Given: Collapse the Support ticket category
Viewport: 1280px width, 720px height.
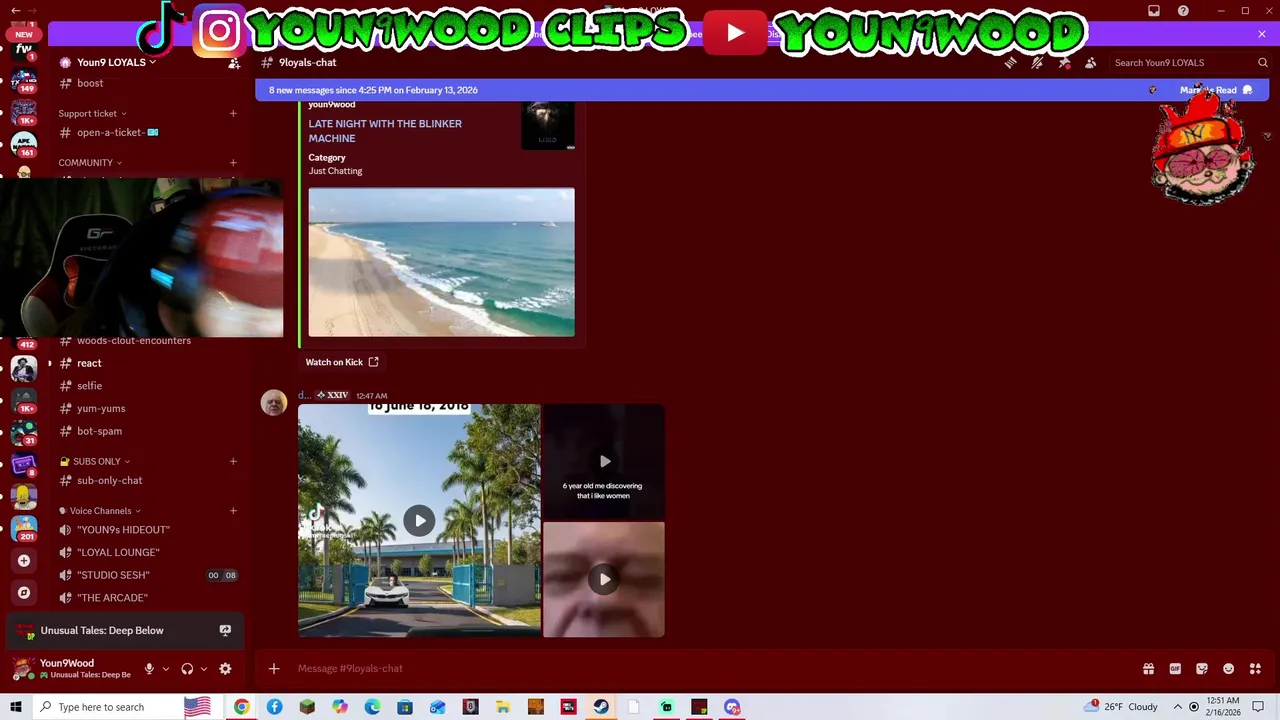Looking at the screenshot, I should click(92, 114).
